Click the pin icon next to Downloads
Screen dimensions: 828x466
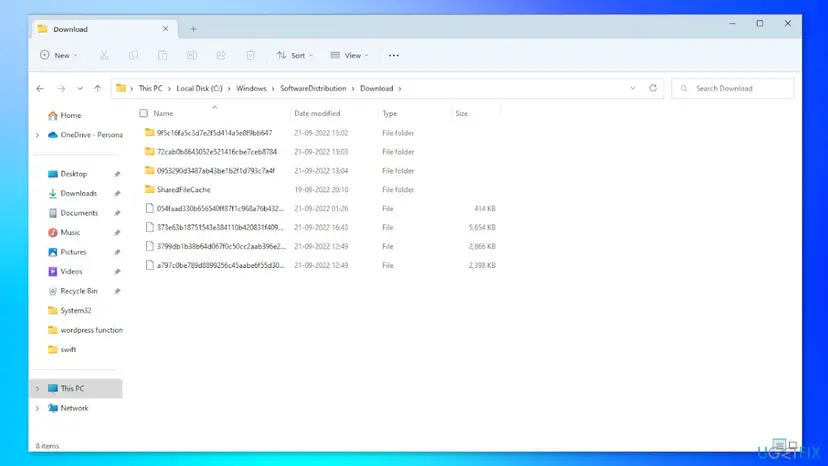point(117,193)
